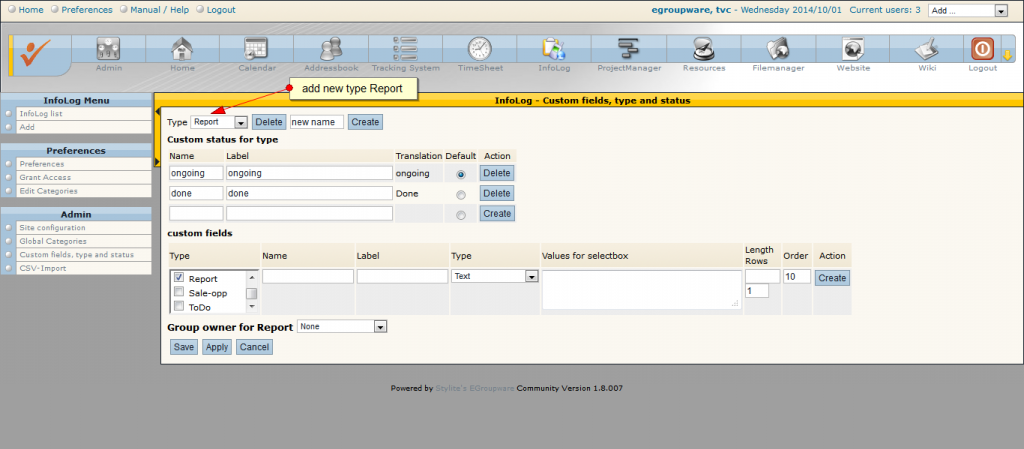Tick the ToDo type checkbox
This screenshot has width=1024, height=449.
click(x=179, y=307)
